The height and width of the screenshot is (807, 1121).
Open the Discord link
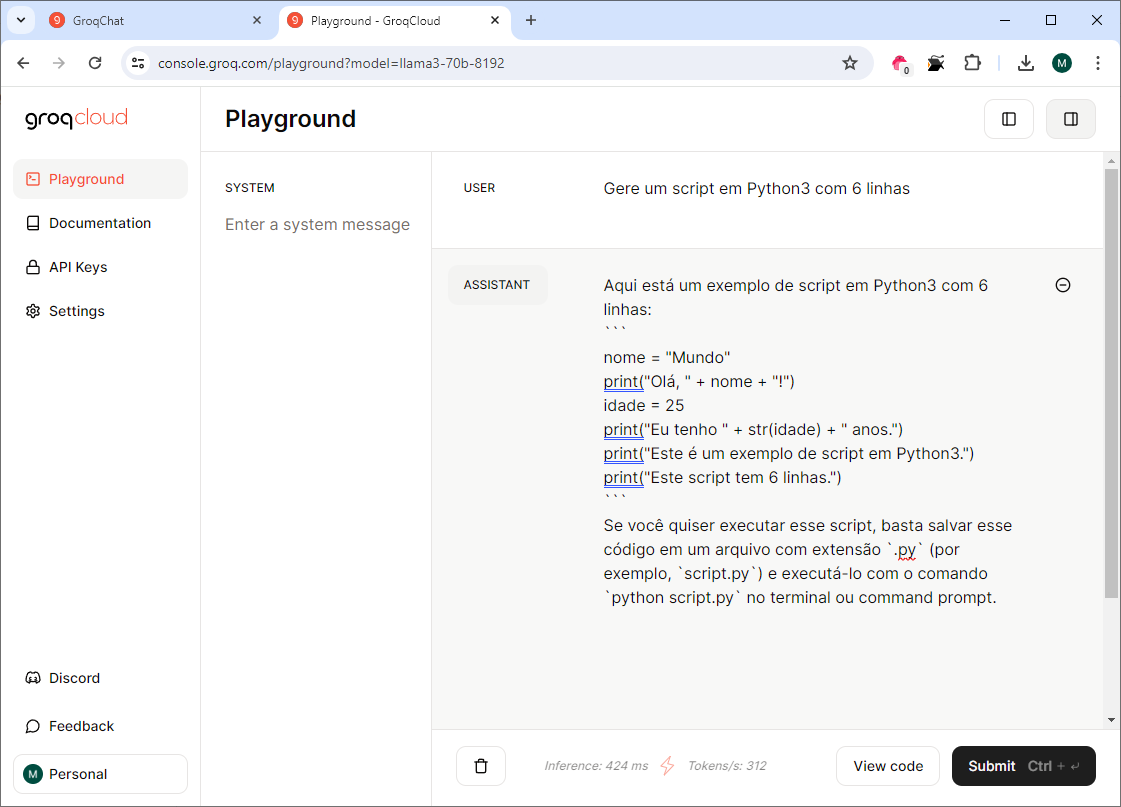pyautogui.click(x=100, y=678)
